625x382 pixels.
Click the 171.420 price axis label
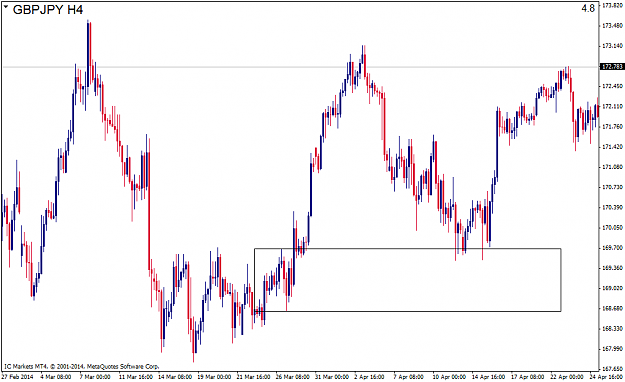click(x=613, y=147)
